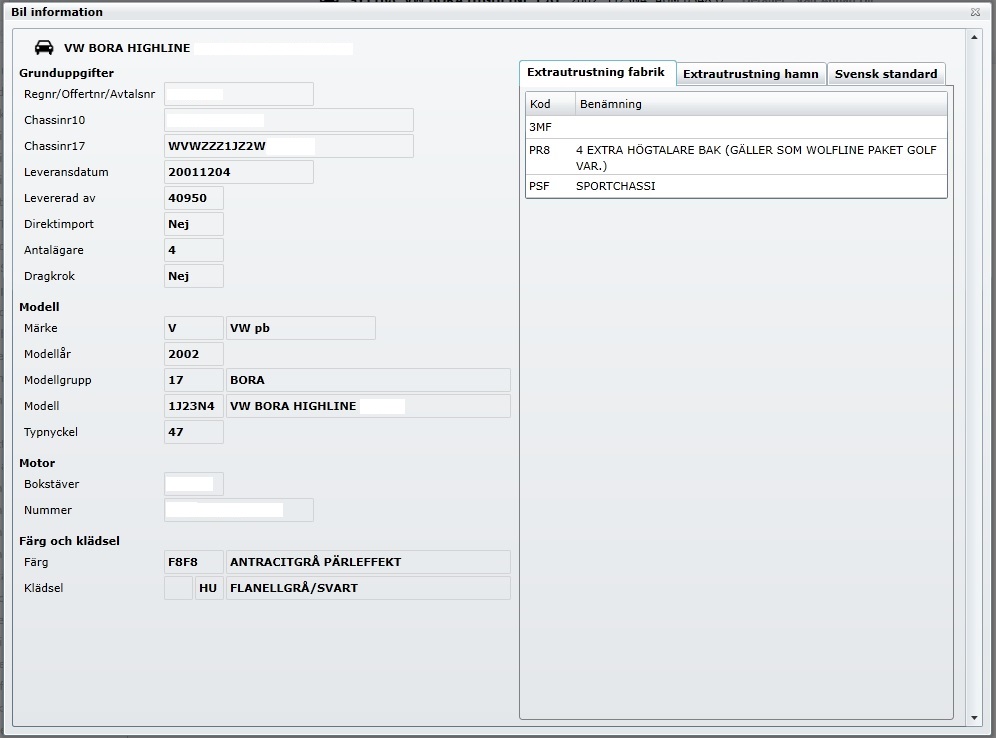Screen dimensions: 996x738
Task: Open the Svensk standard tab
Action: [x=885, y=74]
